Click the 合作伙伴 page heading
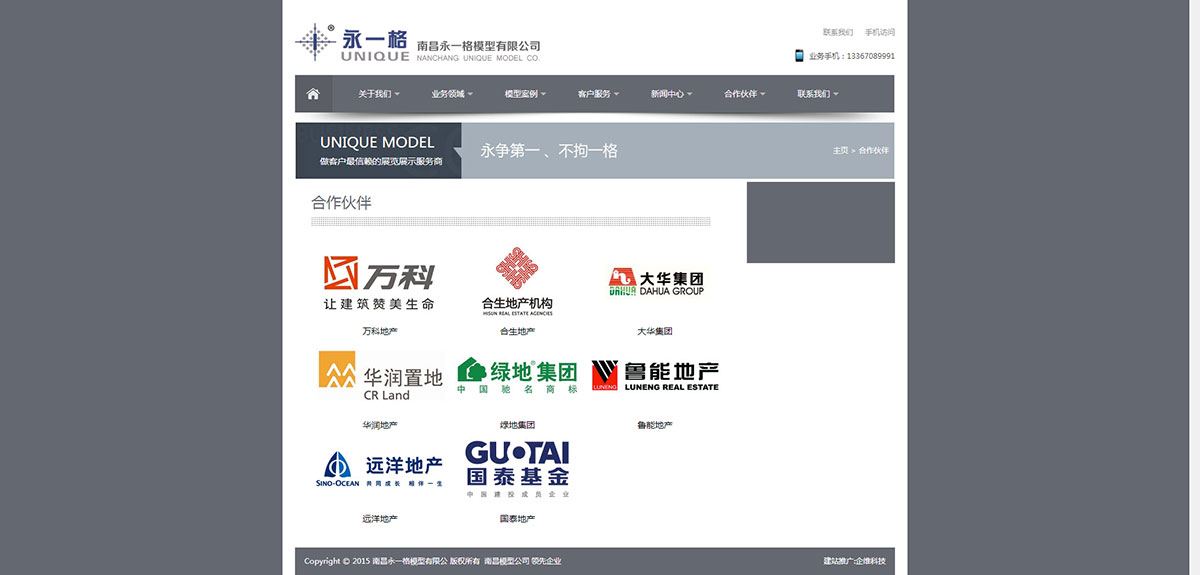 341,202
